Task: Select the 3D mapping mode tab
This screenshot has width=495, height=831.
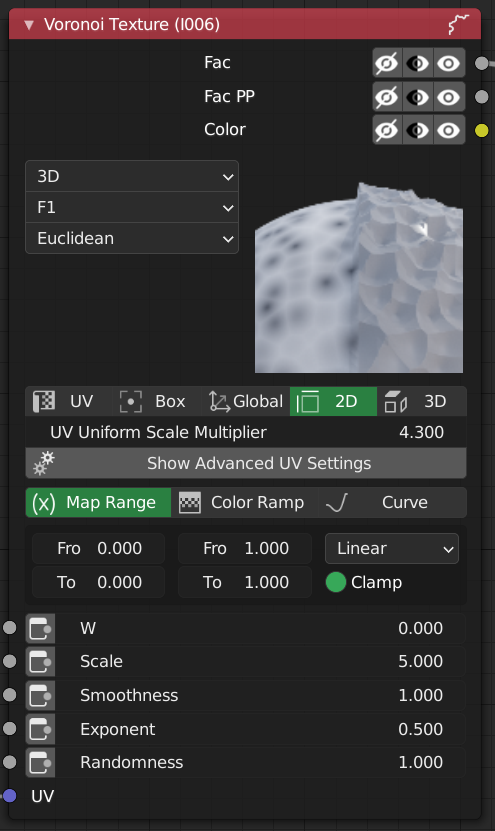Action: 422,401
